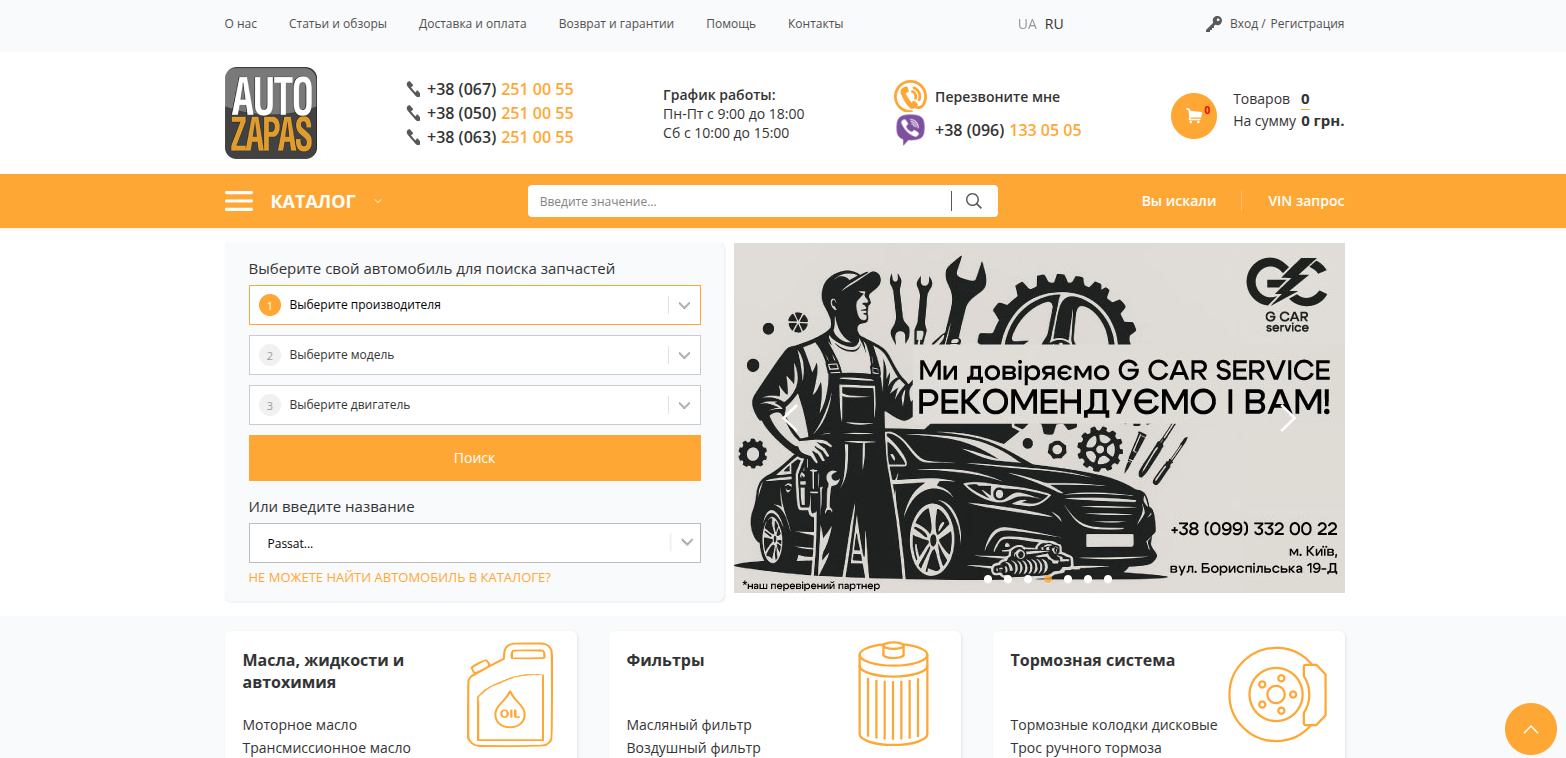The width and height of the screenshot is (1566, 758).
Task: Switch site language to UA
Action: [1027, 24]
